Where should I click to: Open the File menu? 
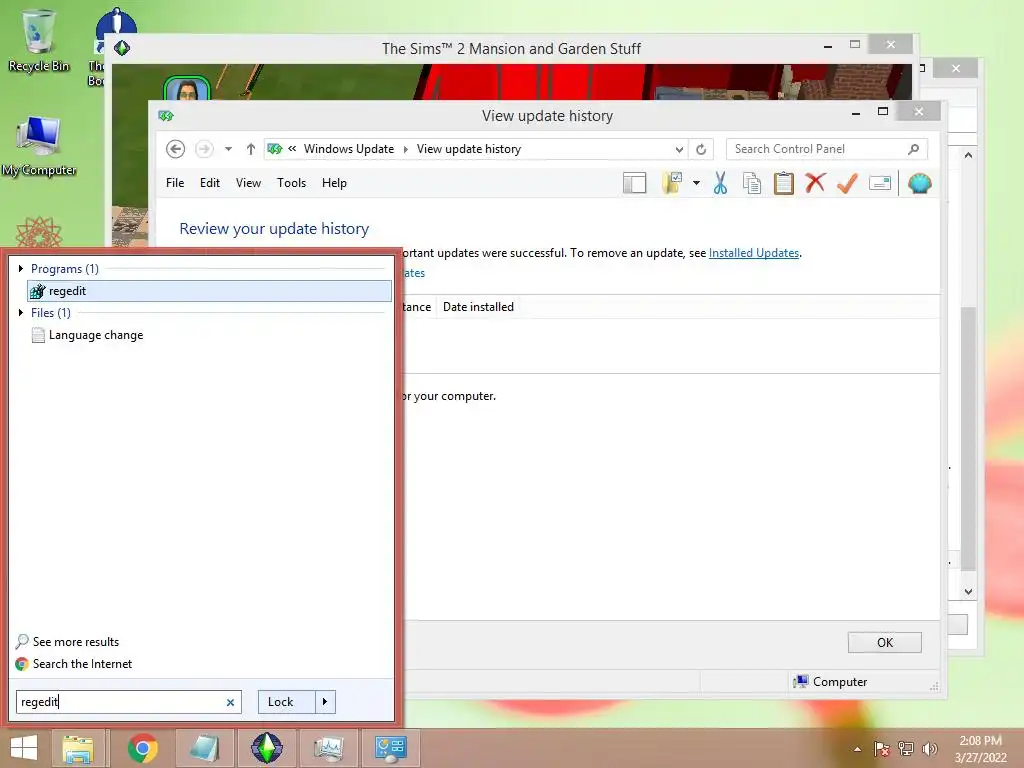[x=175, y=183]
